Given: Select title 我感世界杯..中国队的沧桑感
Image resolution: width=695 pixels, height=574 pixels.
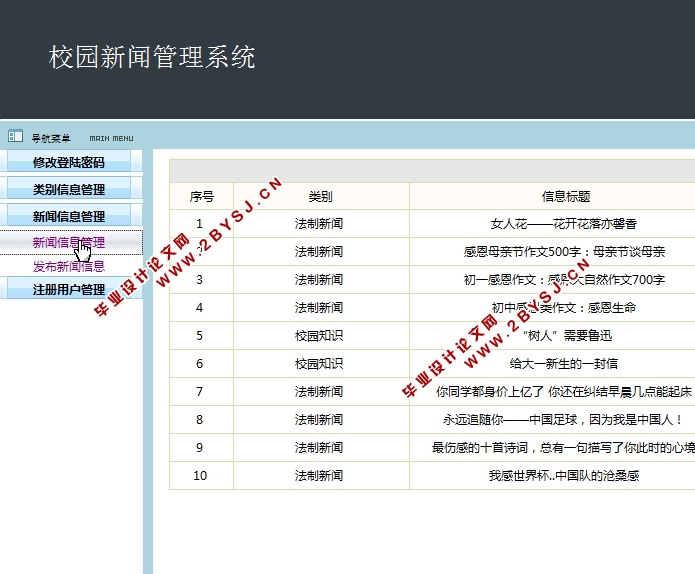Looking at the screenshot, I should (564, 475).
